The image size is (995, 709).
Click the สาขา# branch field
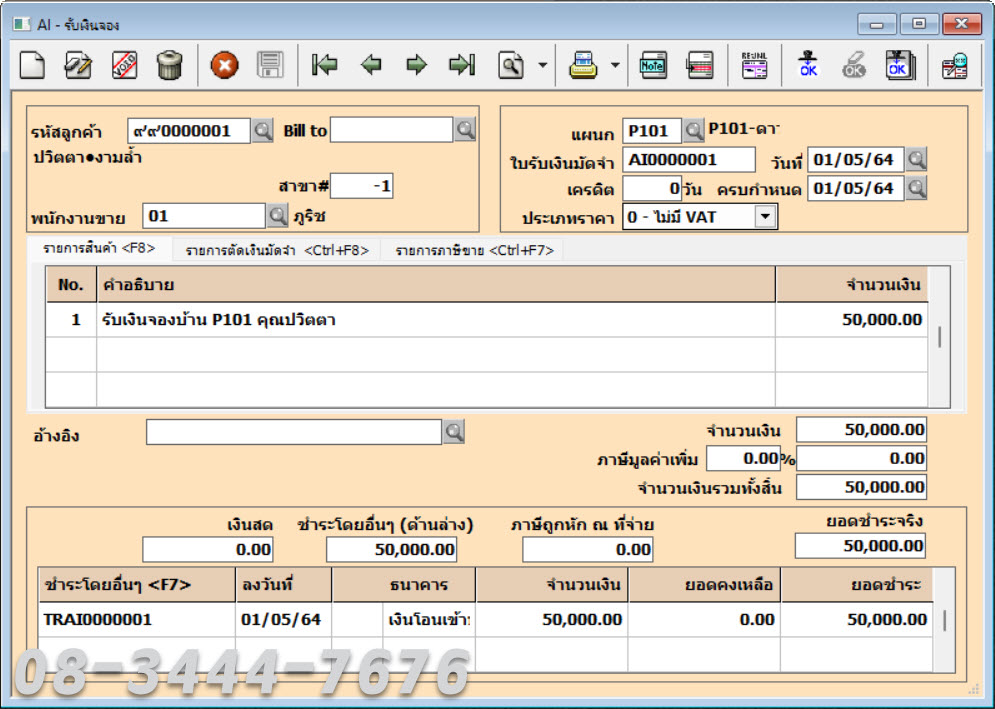point(362,186)
